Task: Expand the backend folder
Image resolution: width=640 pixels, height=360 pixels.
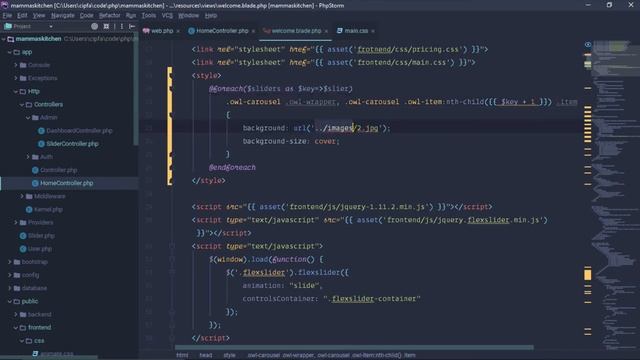Action: click(16, 314)
